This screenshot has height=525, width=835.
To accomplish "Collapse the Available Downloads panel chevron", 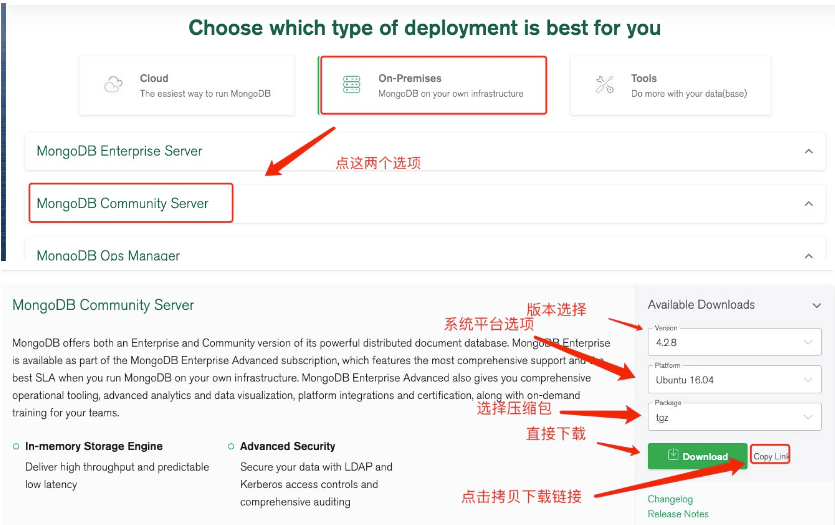I will (816, 305).
